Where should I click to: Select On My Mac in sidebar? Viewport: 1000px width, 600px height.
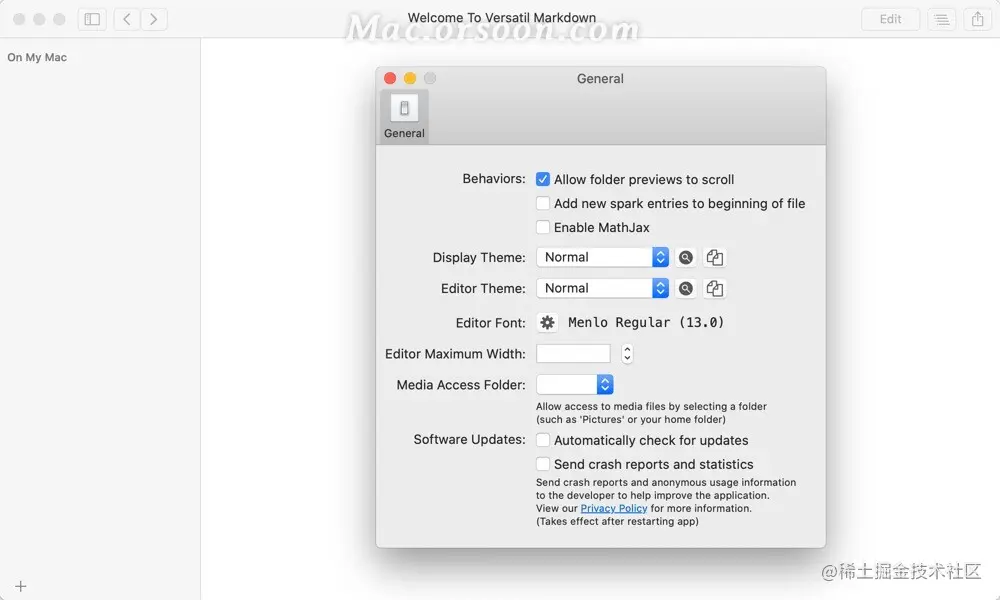coord(37,57)
